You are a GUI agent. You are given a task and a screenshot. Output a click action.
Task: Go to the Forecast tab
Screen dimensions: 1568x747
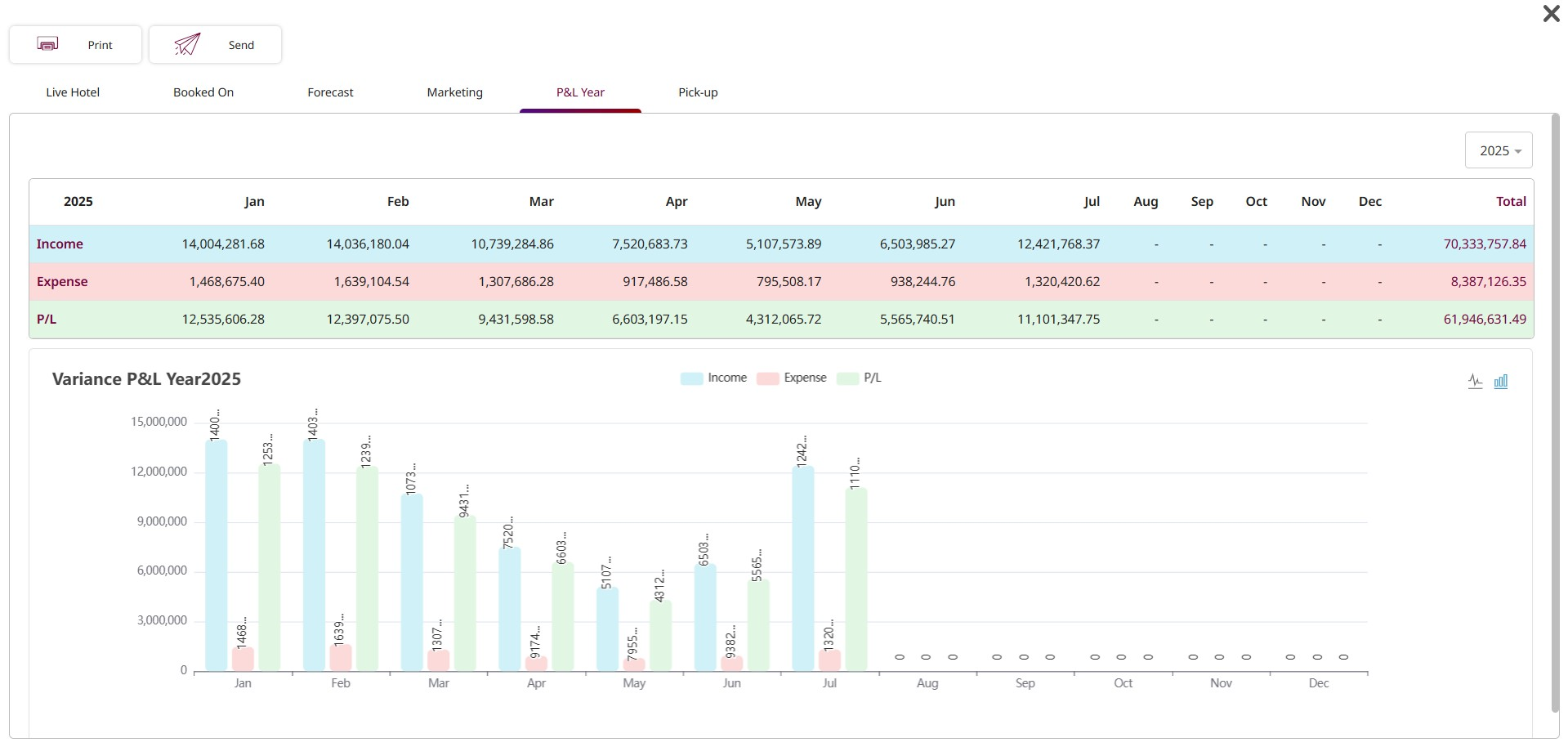point(330,92)
